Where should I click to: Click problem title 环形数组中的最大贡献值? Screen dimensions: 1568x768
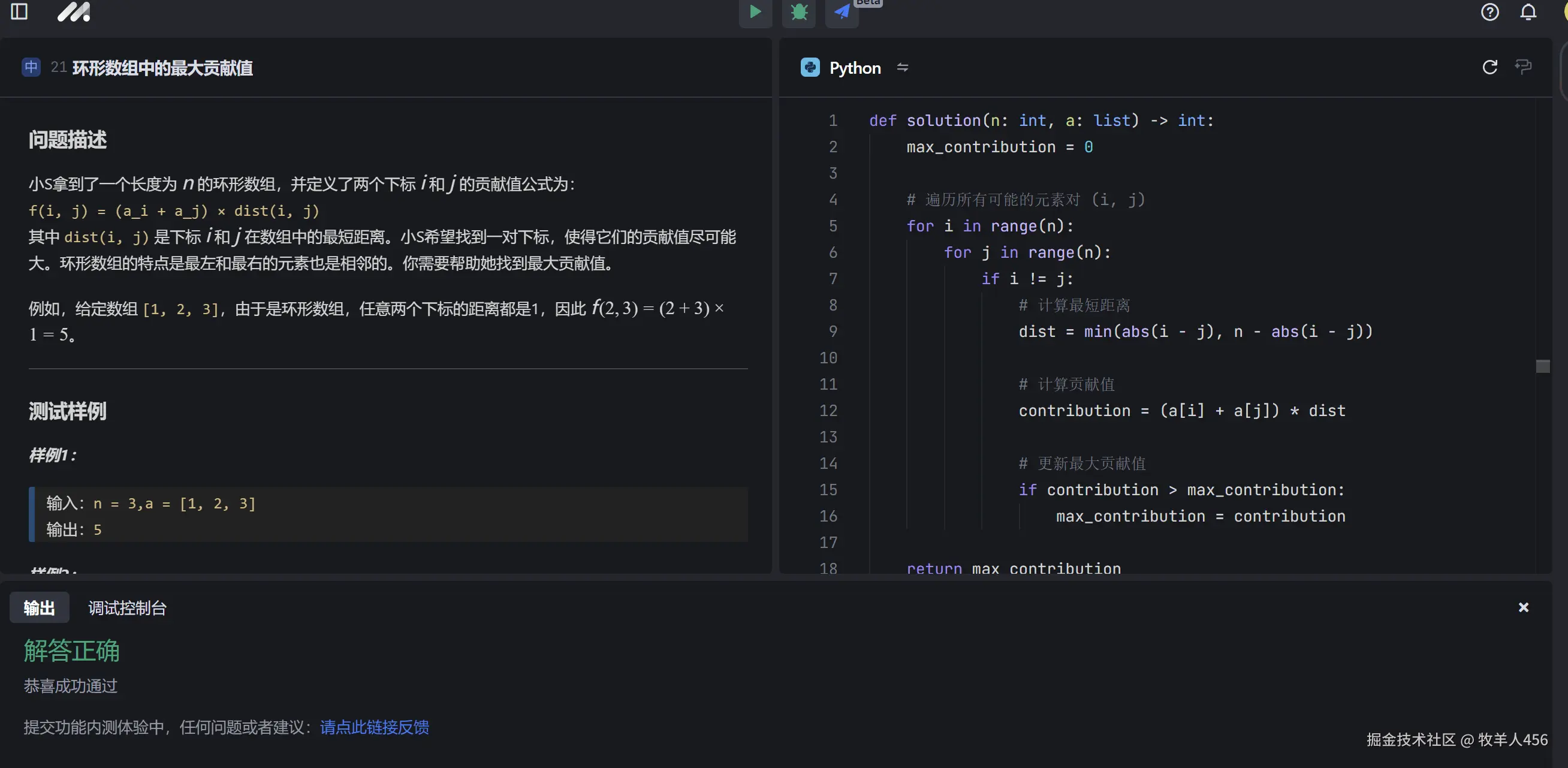[162, 68]
